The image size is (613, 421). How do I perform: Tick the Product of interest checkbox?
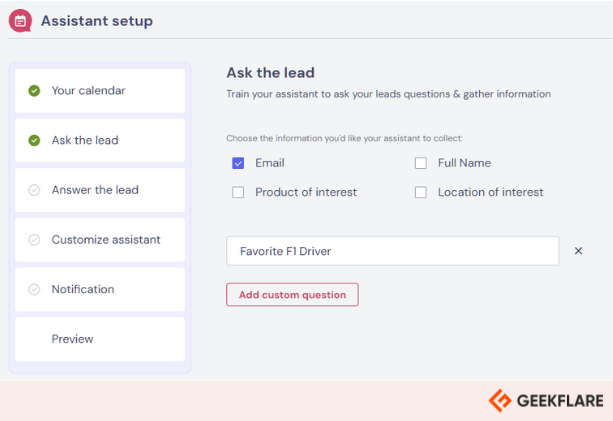238,192
